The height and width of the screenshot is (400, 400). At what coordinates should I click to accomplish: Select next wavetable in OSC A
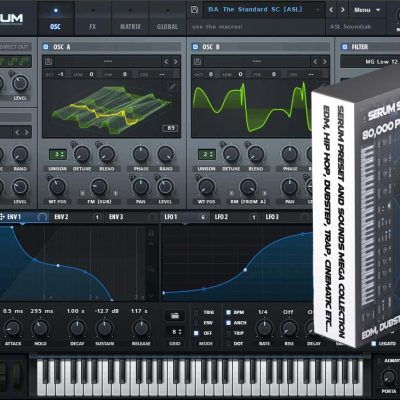[175, 62]
